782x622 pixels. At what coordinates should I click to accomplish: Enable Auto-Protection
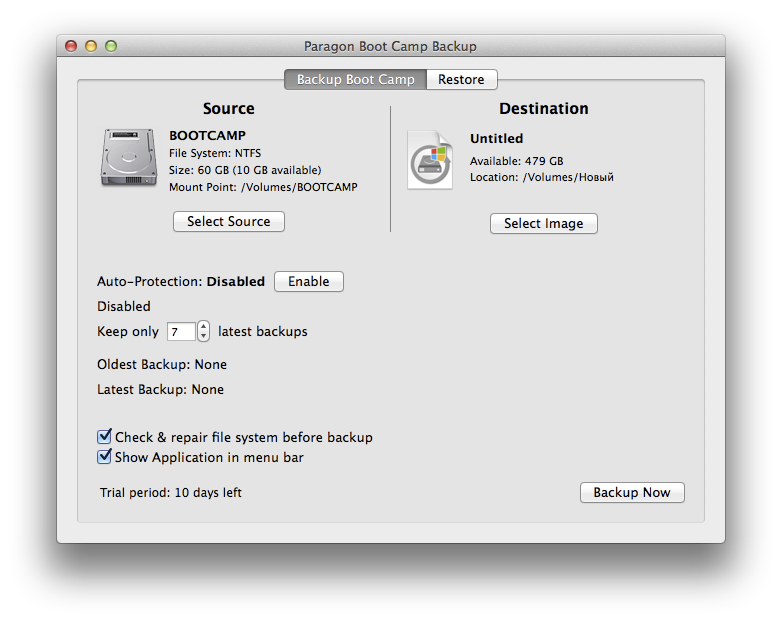pyautogui.click(x=308, y=282)
